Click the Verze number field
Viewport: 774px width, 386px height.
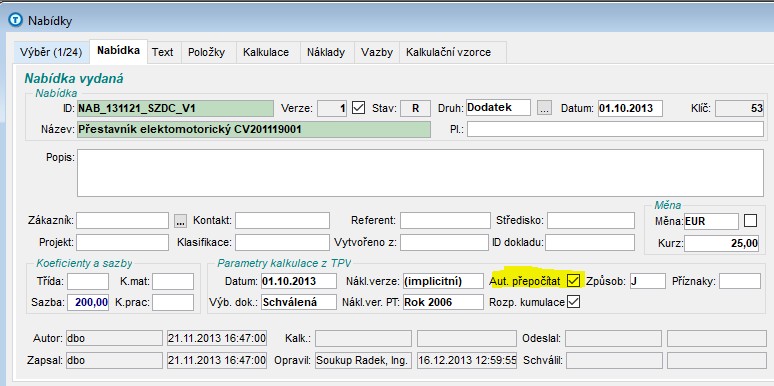click(332, 108)
